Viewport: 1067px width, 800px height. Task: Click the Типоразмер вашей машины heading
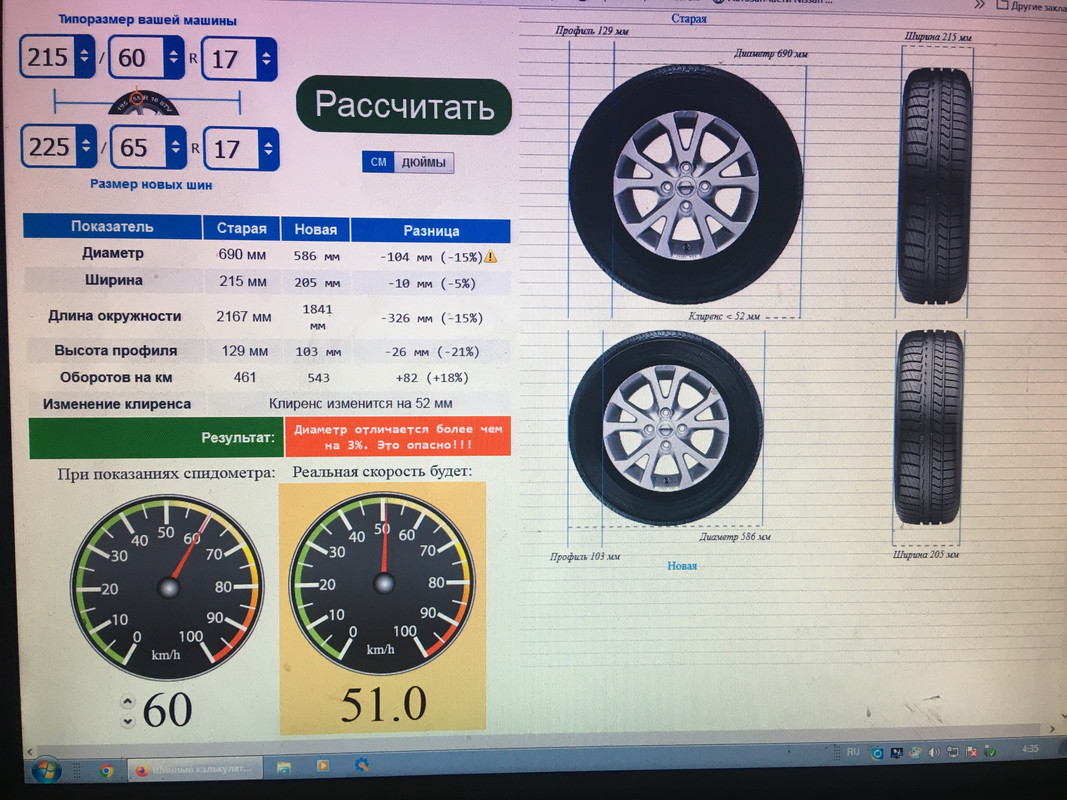(147, 20)
